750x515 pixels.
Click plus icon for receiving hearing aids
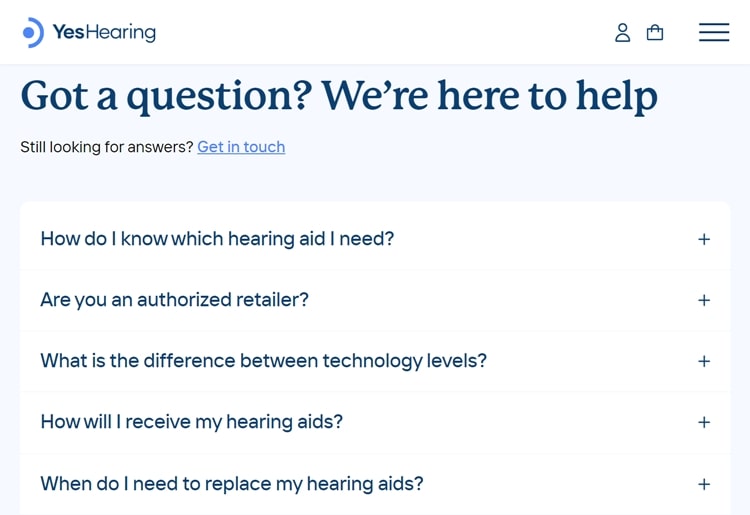click(704, 422)
